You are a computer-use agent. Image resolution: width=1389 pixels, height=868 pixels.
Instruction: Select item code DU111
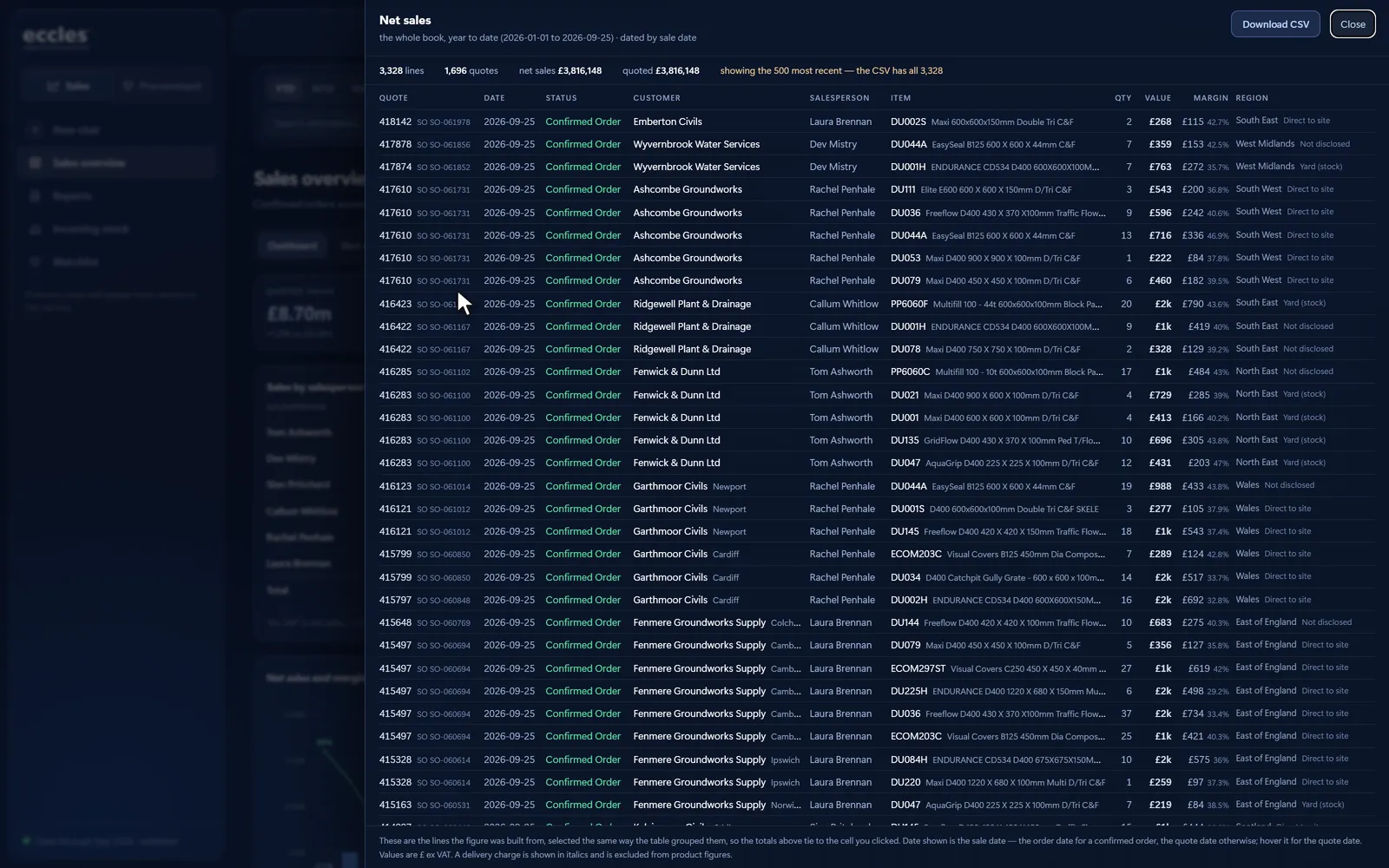(x=903, y=189)
